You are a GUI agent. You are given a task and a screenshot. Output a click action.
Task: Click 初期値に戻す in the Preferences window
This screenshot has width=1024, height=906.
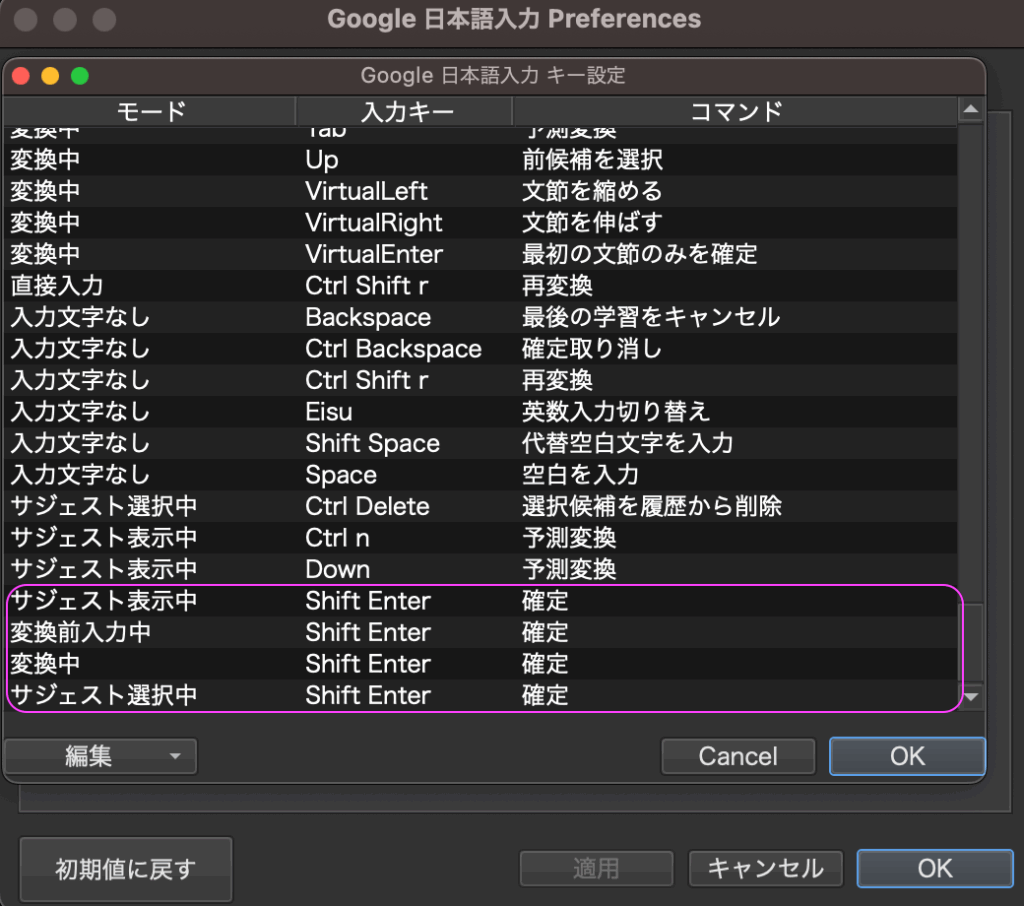point(126,869)
